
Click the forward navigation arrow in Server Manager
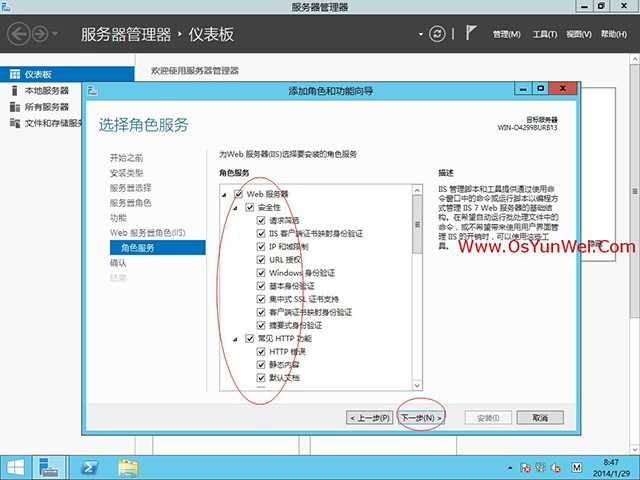click(x=40, y=34)
